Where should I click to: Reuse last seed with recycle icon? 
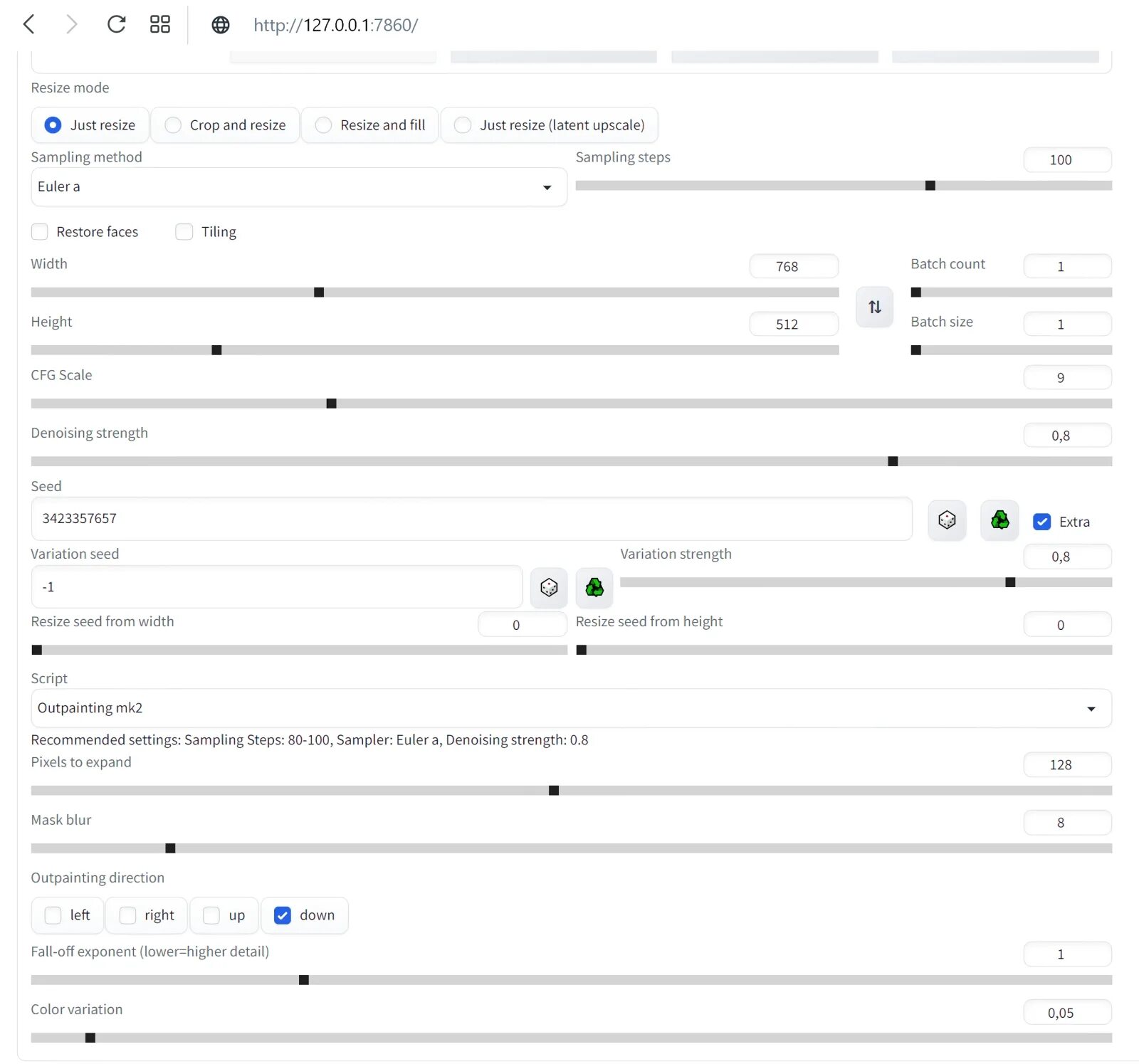point(999,520)
